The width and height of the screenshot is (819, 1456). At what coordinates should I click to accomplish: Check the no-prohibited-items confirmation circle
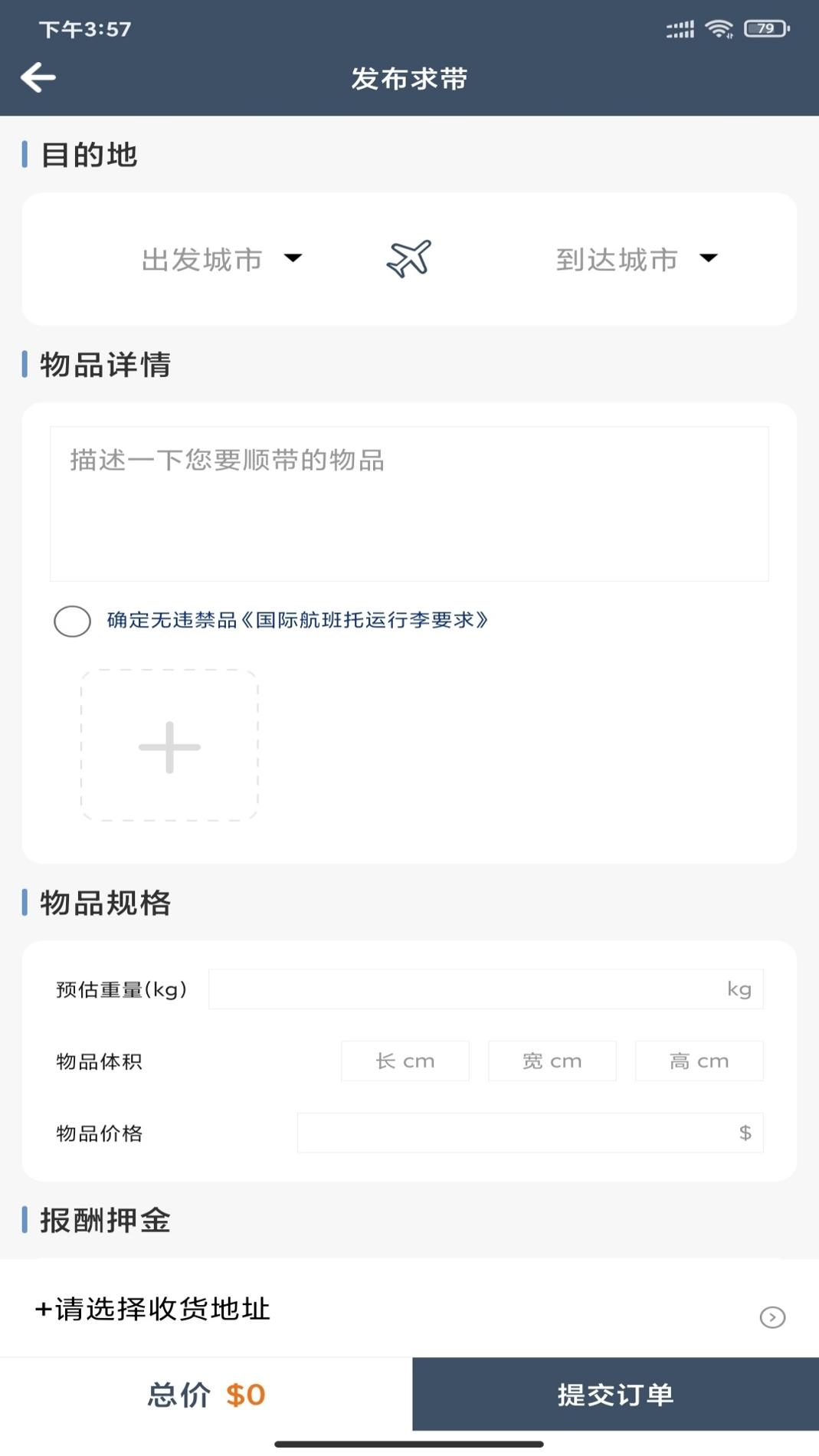point(73,621)
